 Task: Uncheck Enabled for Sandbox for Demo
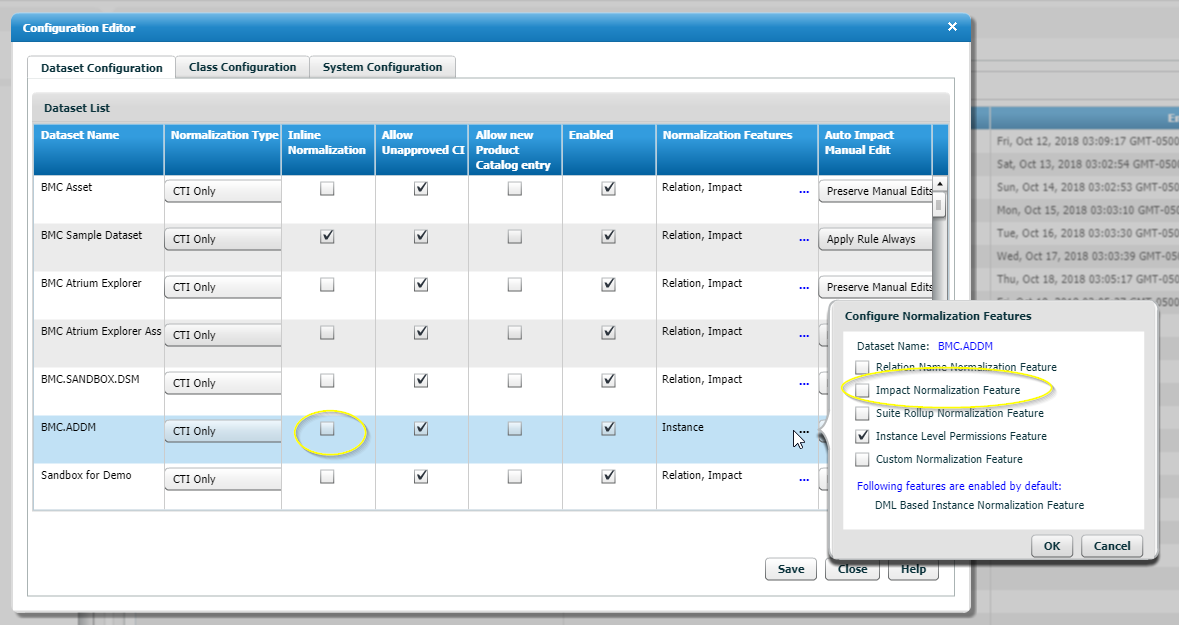click(608, 477)
